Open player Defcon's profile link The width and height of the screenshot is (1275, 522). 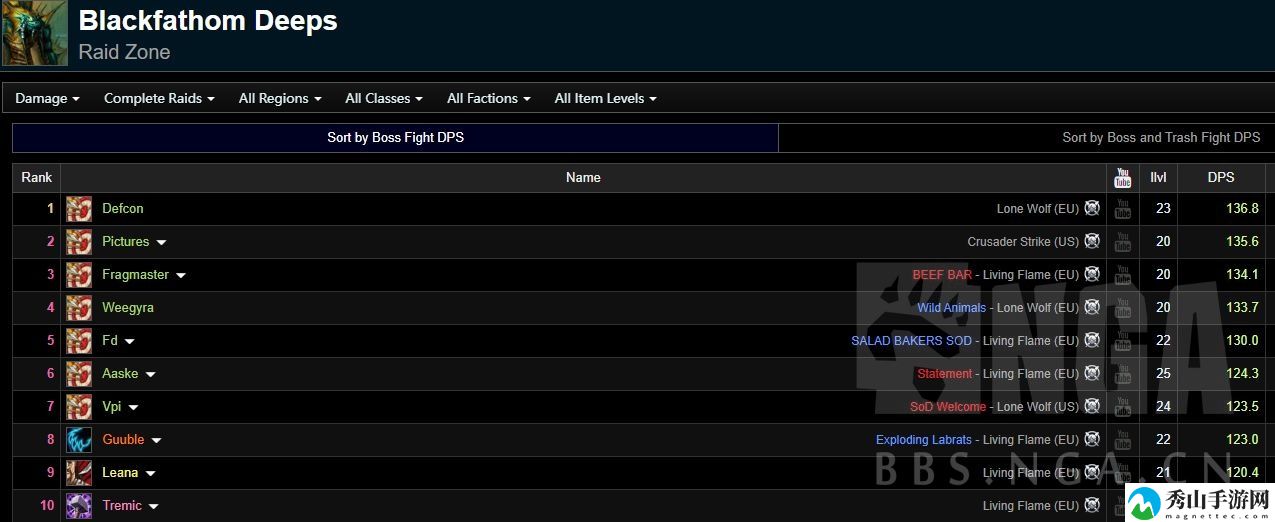(123, 209)
